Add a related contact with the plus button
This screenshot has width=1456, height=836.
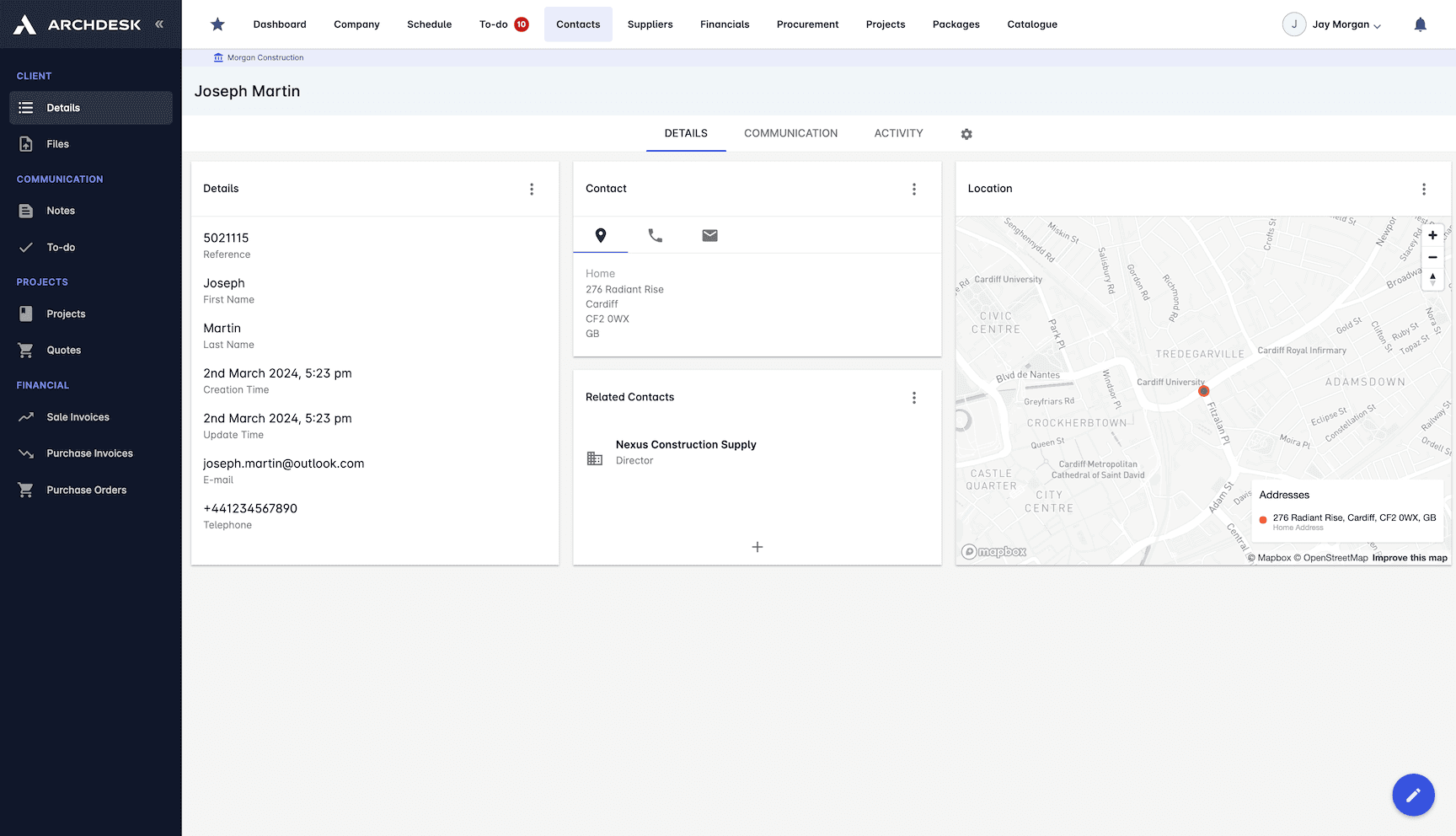(x=757, y=547)
